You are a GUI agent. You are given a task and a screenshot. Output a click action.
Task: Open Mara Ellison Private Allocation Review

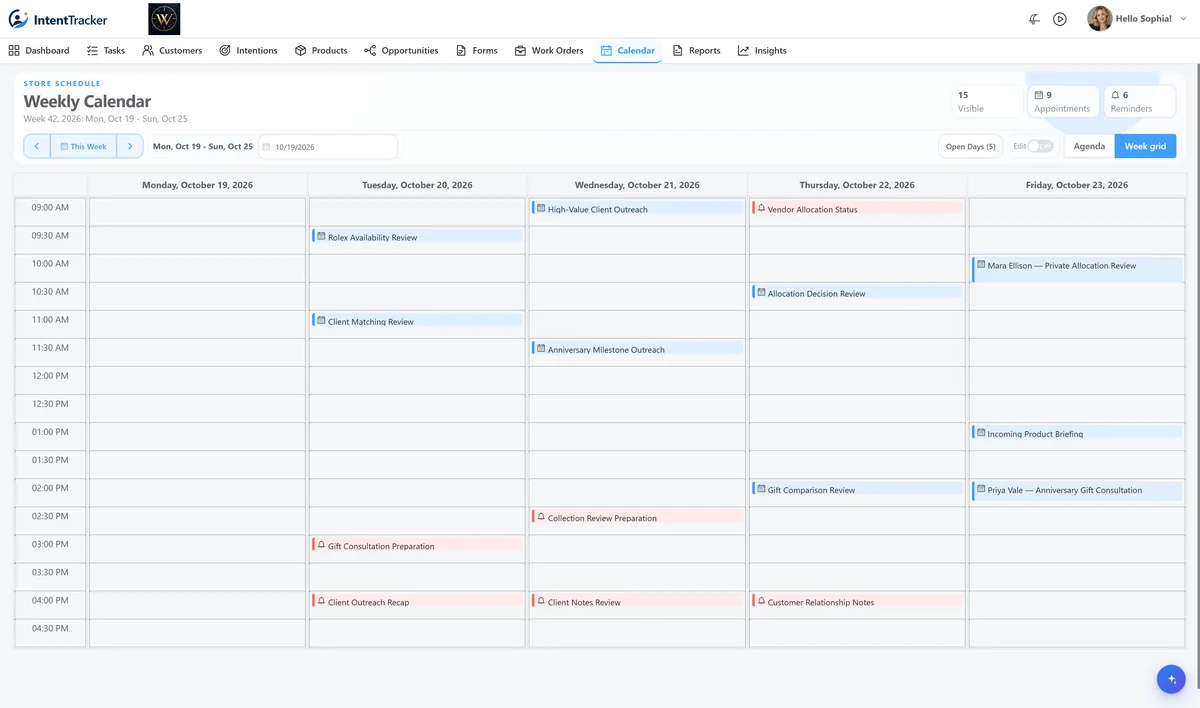pos(1077,268)
